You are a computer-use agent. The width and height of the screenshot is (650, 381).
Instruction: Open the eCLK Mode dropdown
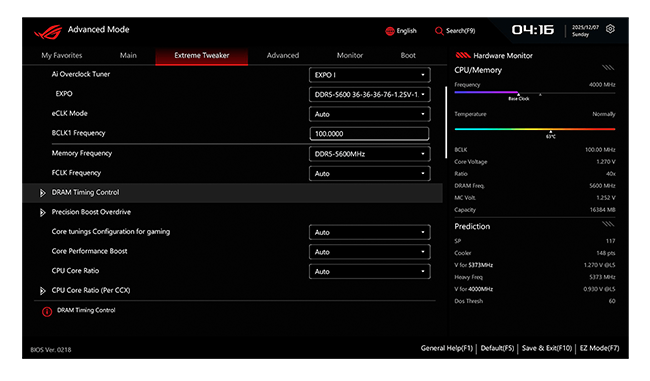pyautogui.click(x=369, y=114)
